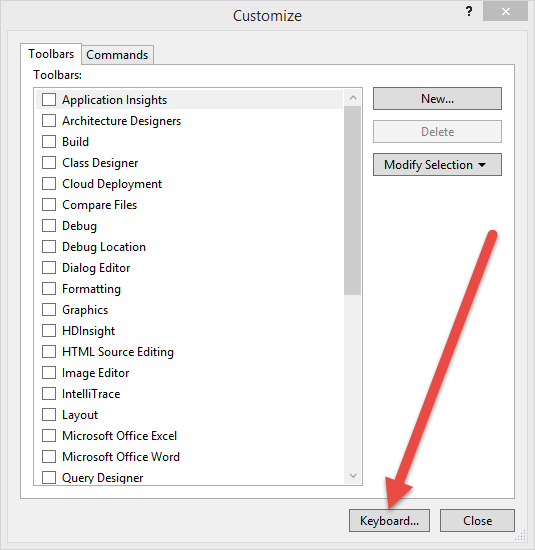Click the help question mark icon
The width and height of the screenshot is (535, 550).
[469, 12]
